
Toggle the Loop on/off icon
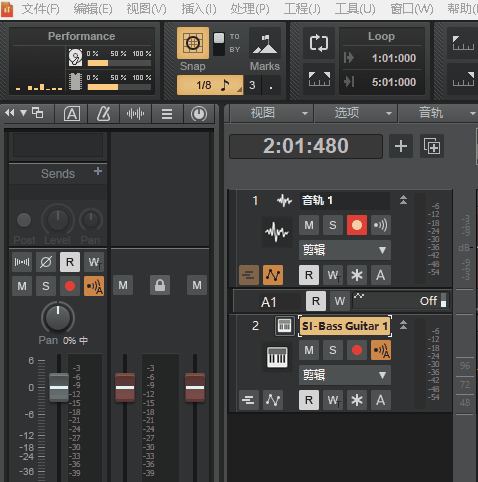pyautogui.click(x=319, y=43)
